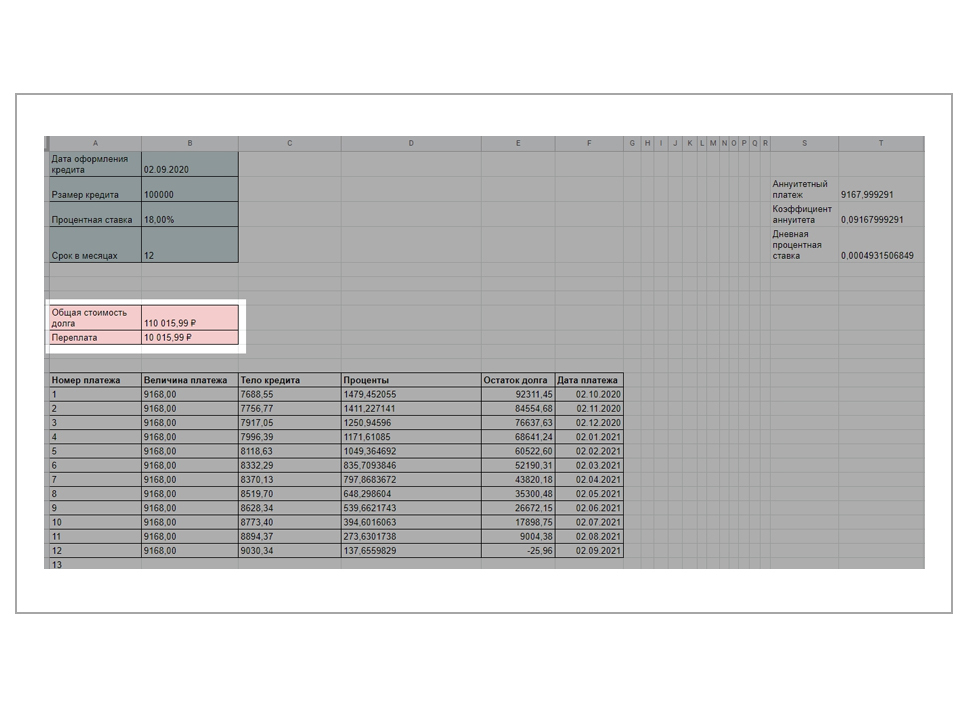Screen dimensions: 967x711
Task: Select the 'Процентная ставка' label cell
Action: (96, 214)
